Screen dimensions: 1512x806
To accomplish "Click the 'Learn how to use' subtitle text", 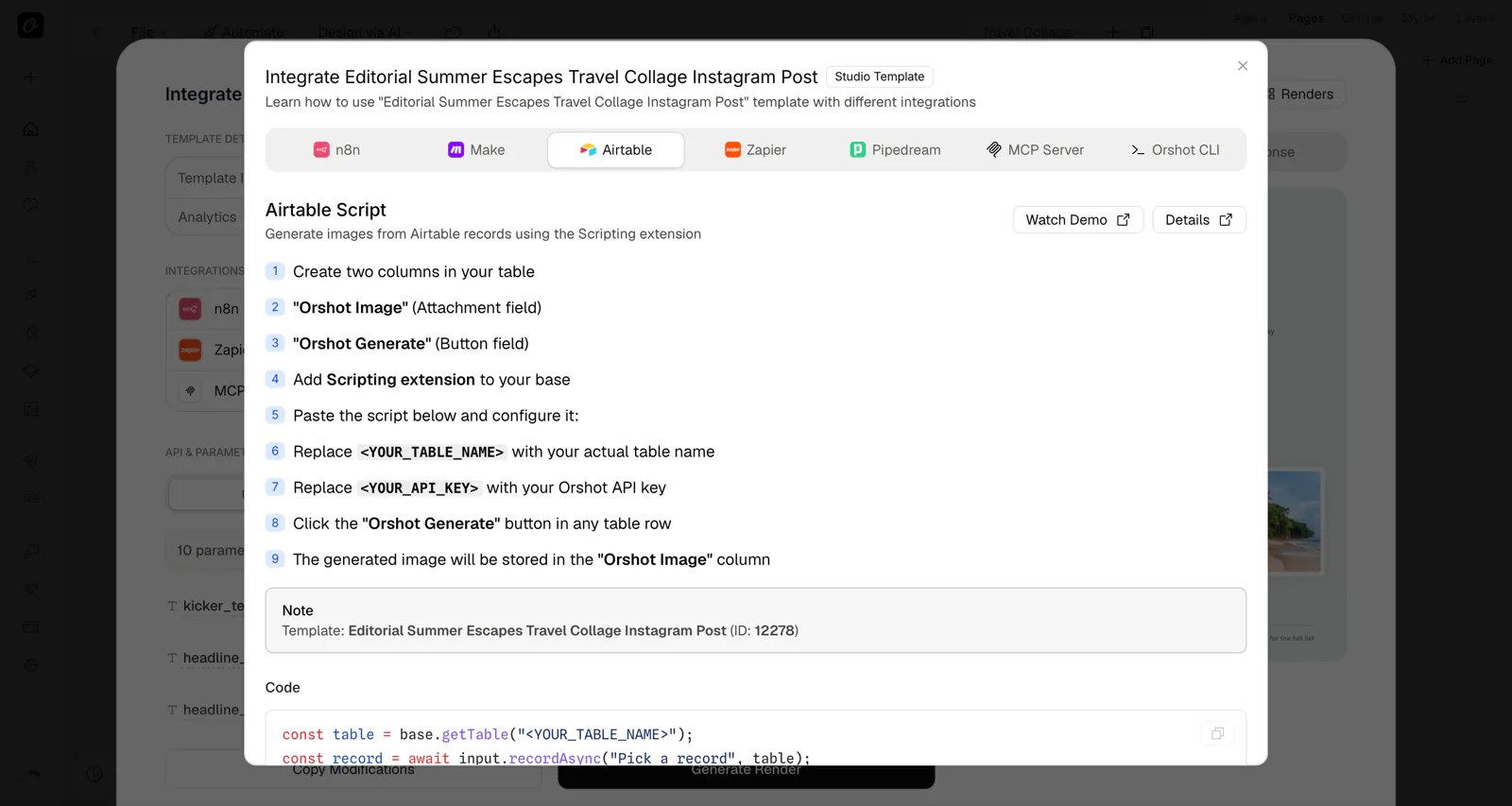I will pos(620,102).
